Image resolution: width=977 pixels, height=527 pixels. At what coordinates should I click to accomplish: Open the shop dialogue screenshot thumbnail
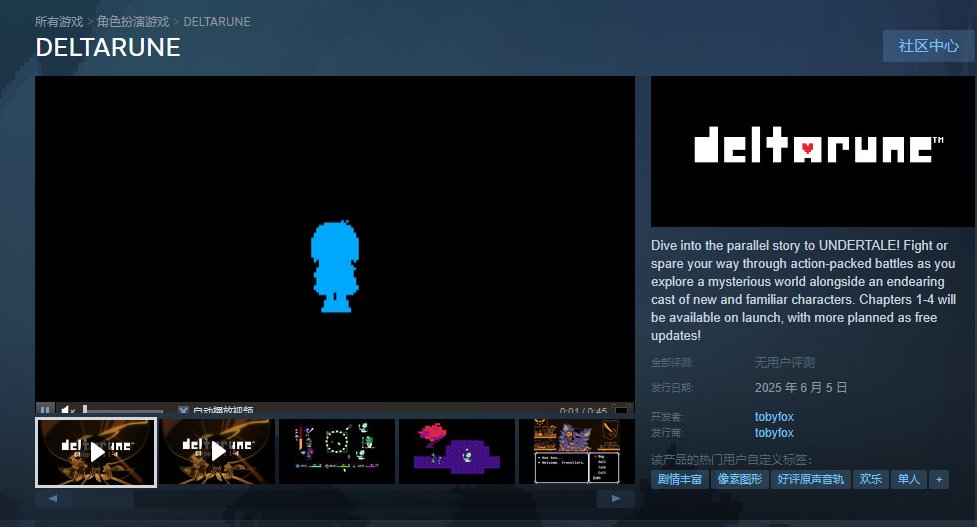(576, 452)
